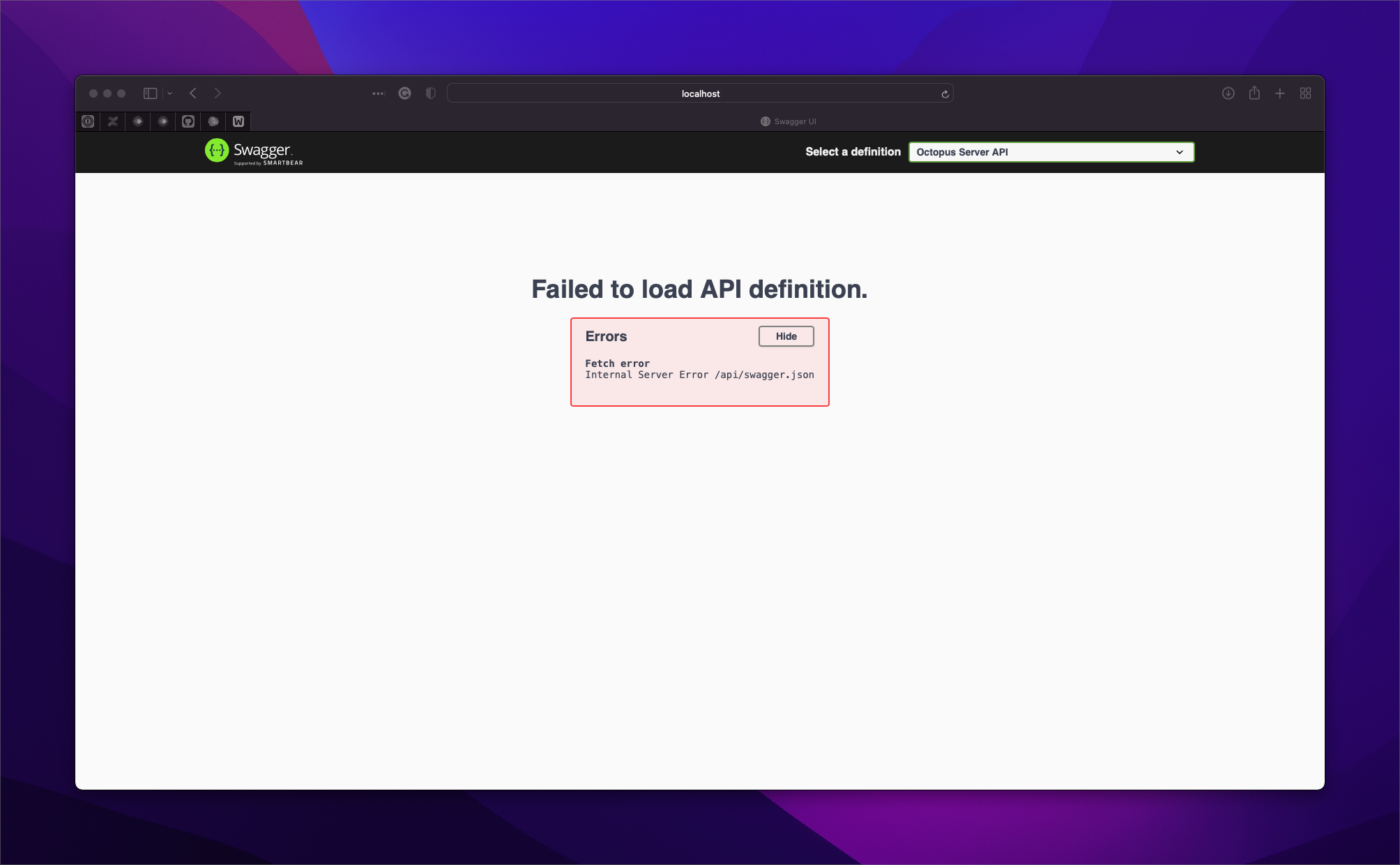Open the tab overview grid icon

click(x=1305, y=93)
